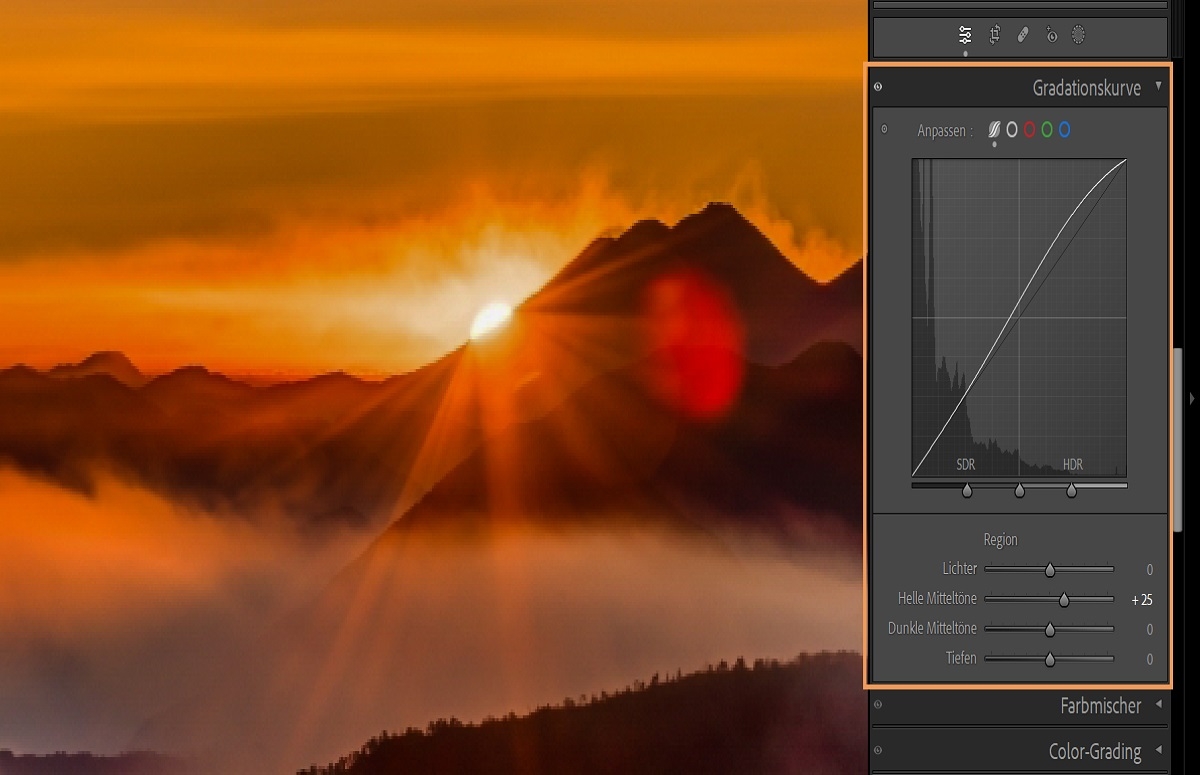
Task: Select the Crop and rotate tool
Action: (x=995, y=35)
